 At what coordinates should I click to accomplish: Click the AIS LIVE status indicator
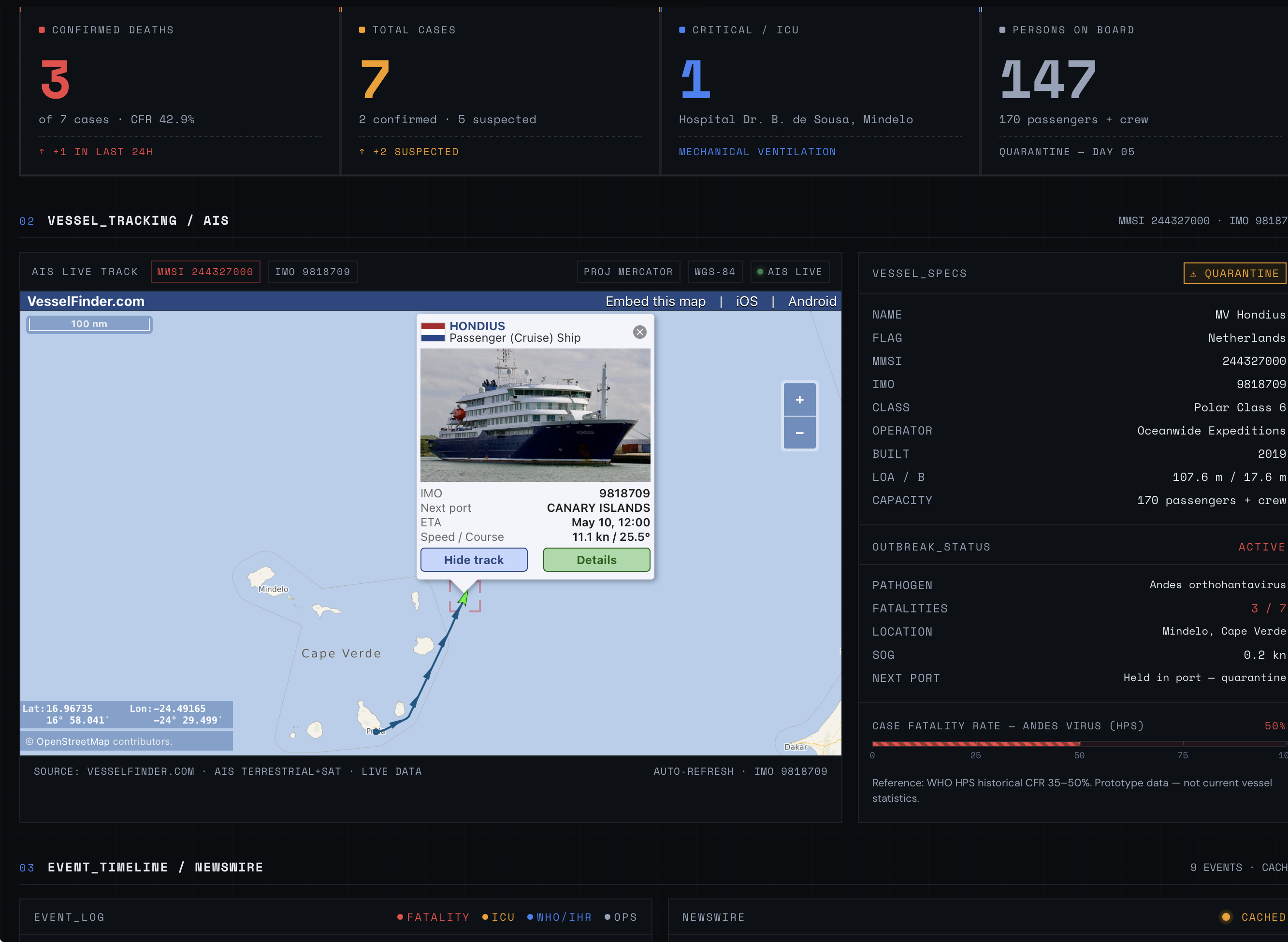790,272
